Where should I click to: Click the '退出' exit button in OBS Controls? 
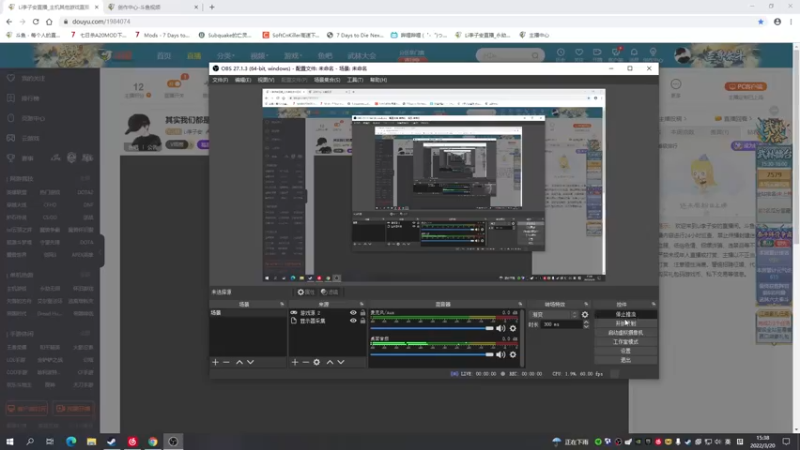click(626, 360)
